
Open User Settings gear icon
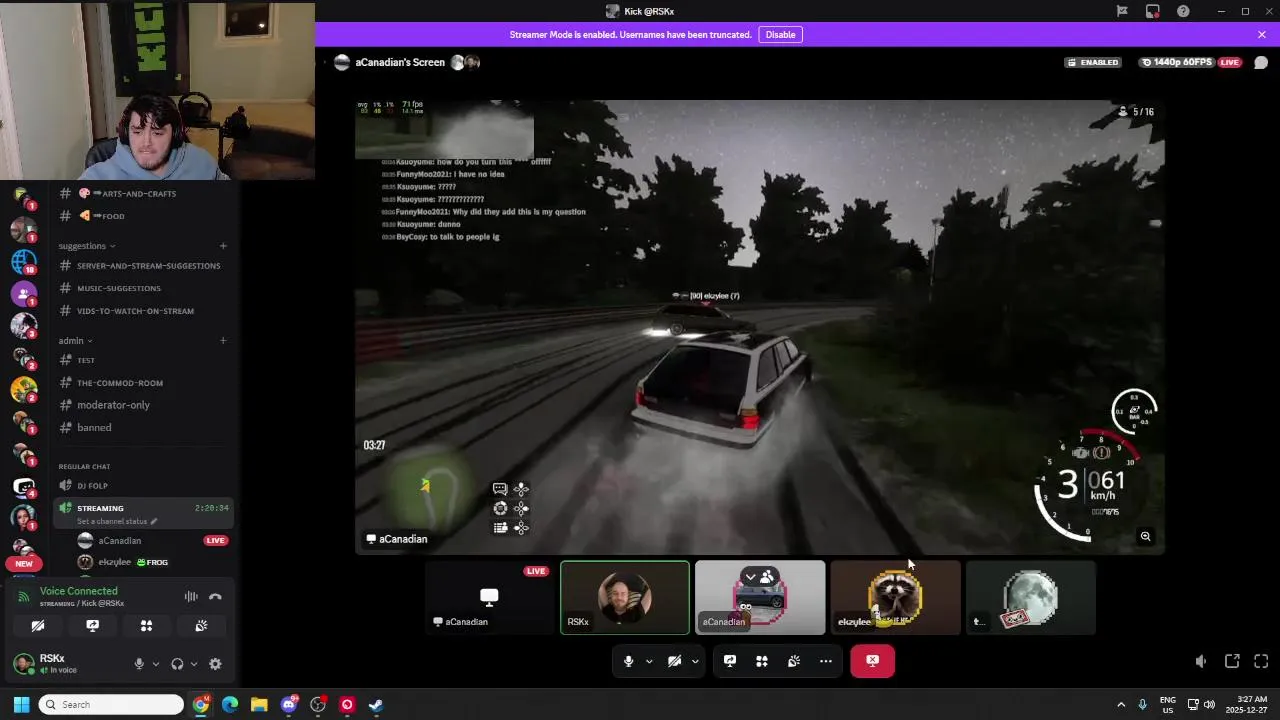[x=215, y=664]
